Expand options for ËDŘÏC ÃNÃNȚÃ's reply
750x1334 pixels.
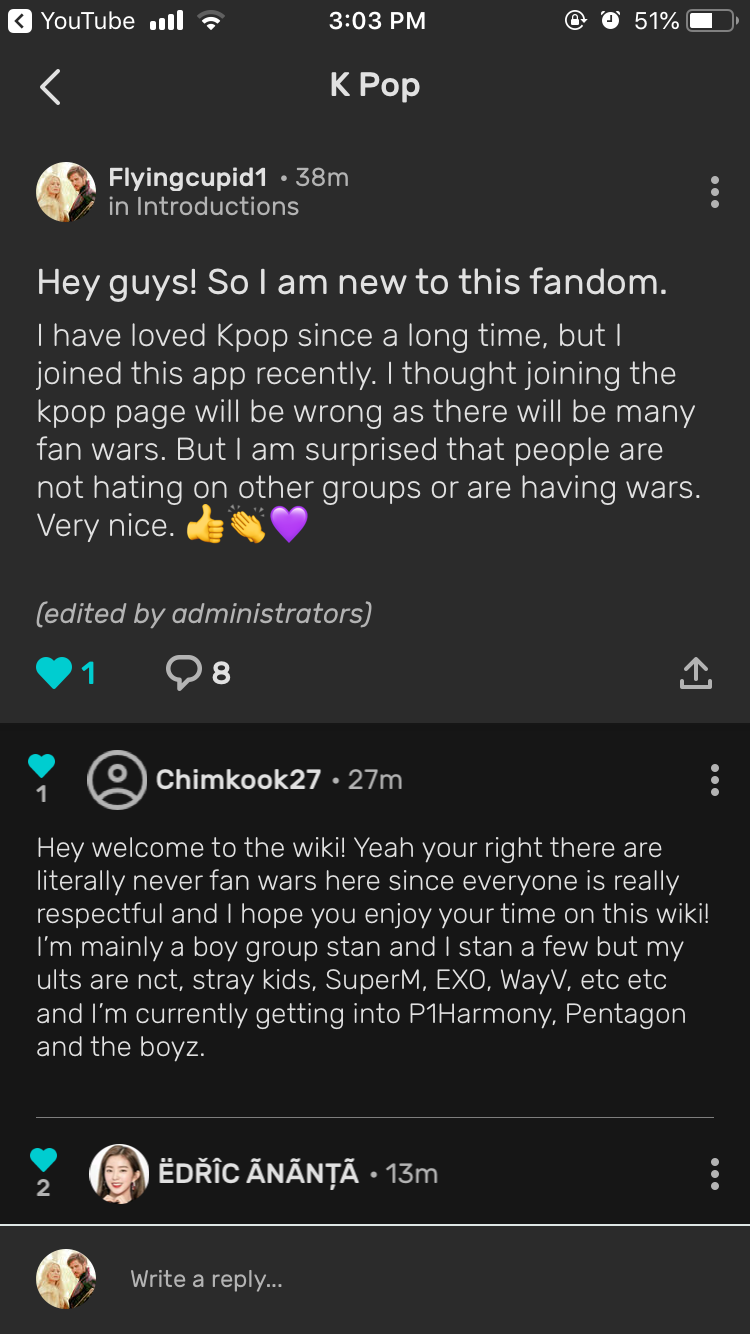coord(714,1173)
